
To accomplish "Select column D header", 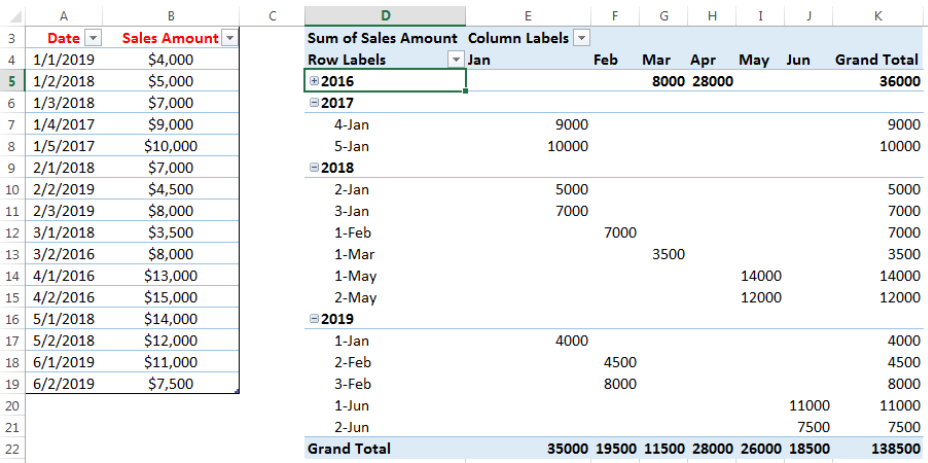I will point(385,16).
